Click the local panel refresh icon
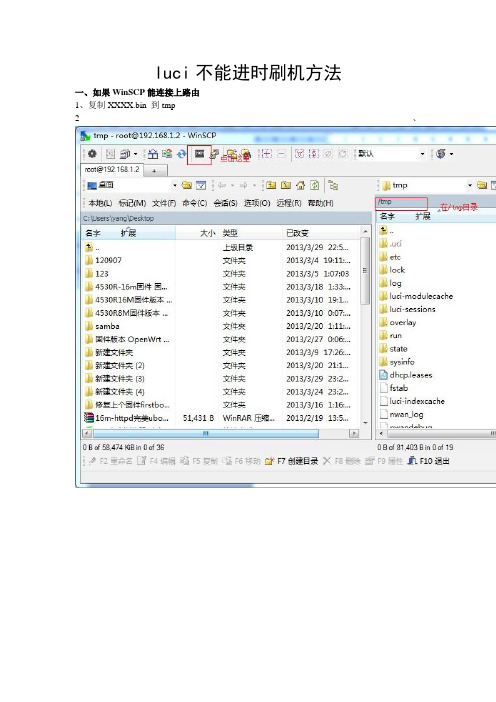The width and height of the screenshot is (496, 702). click(x=315, y=185)
